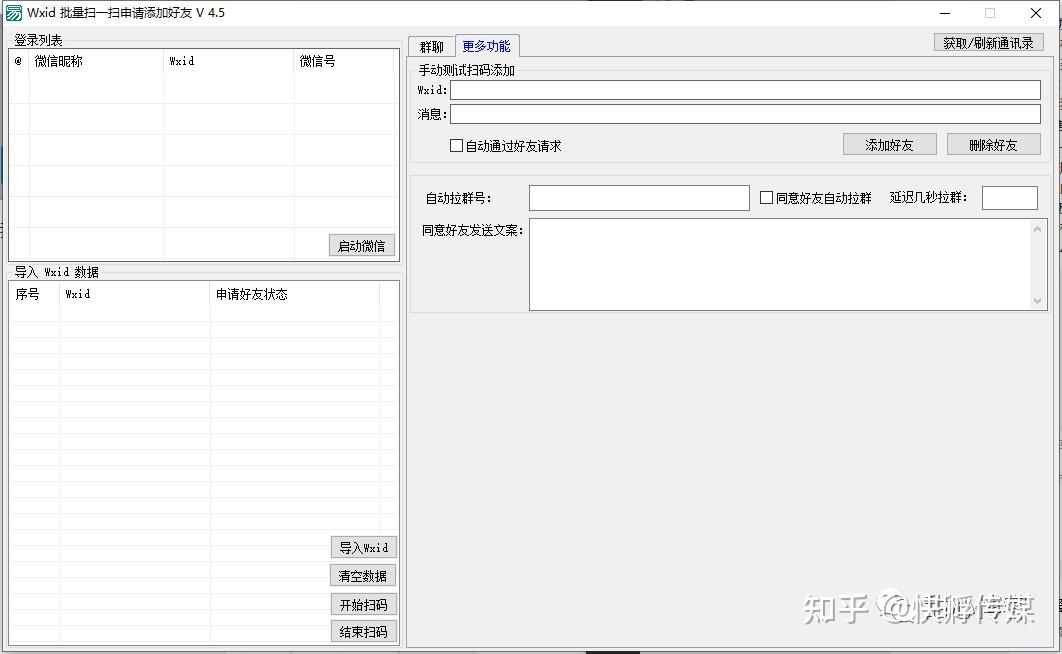Viewport: 1062px width, 654px height.
Task: Click the 启动微信 button
Action: tap(362, 246)
